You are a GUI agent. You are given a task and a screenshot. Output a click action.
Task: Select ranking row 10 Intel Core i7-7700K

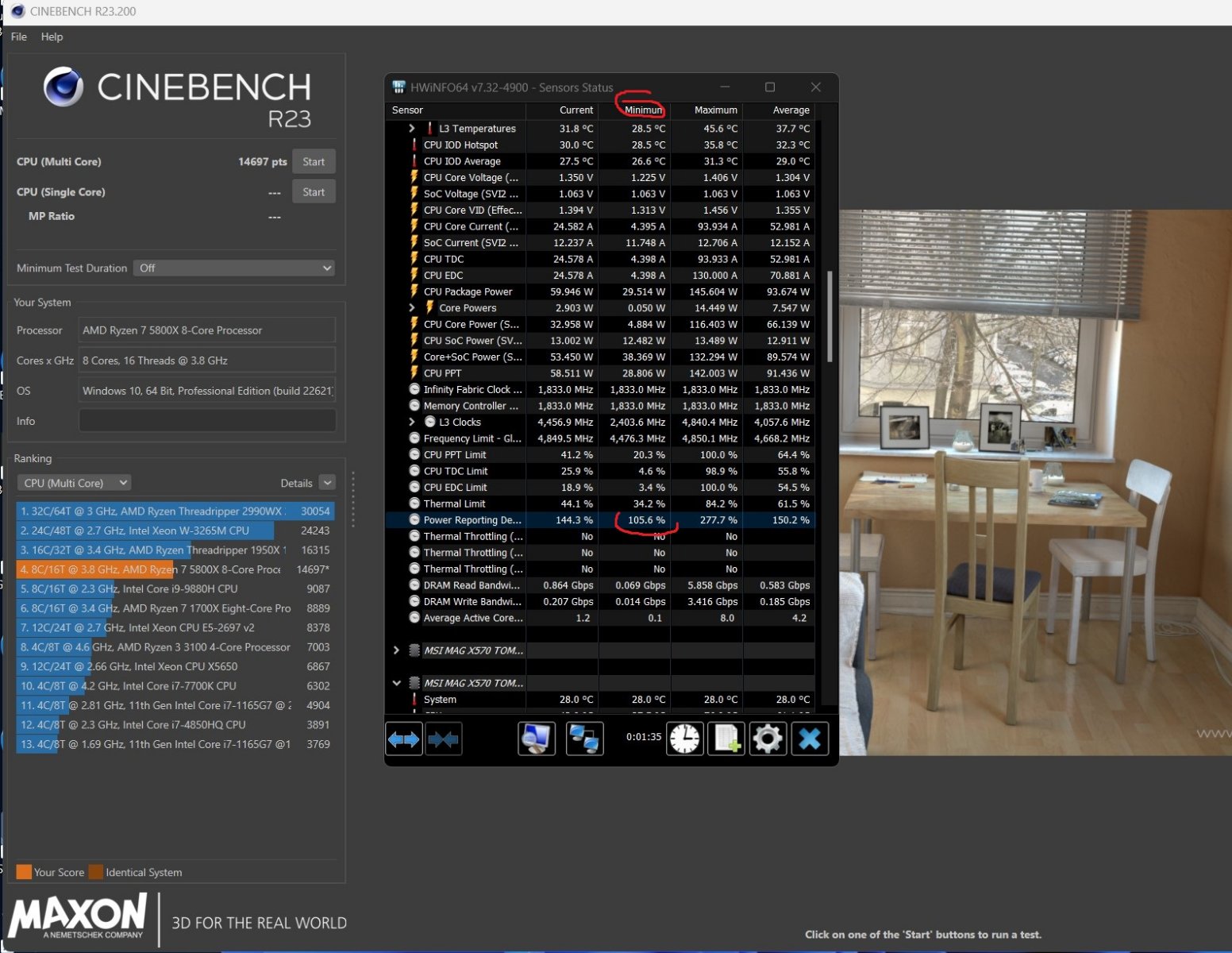click(175, 686)
